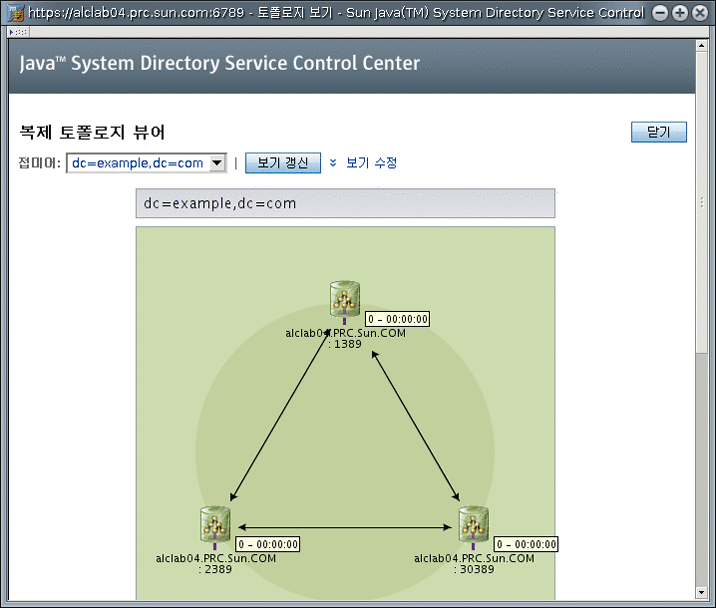This screenshot has width=716, height=608.
Task: Click the vertical scrollbar up arrow
Action: pyautogui.click(x=701, y=45)
